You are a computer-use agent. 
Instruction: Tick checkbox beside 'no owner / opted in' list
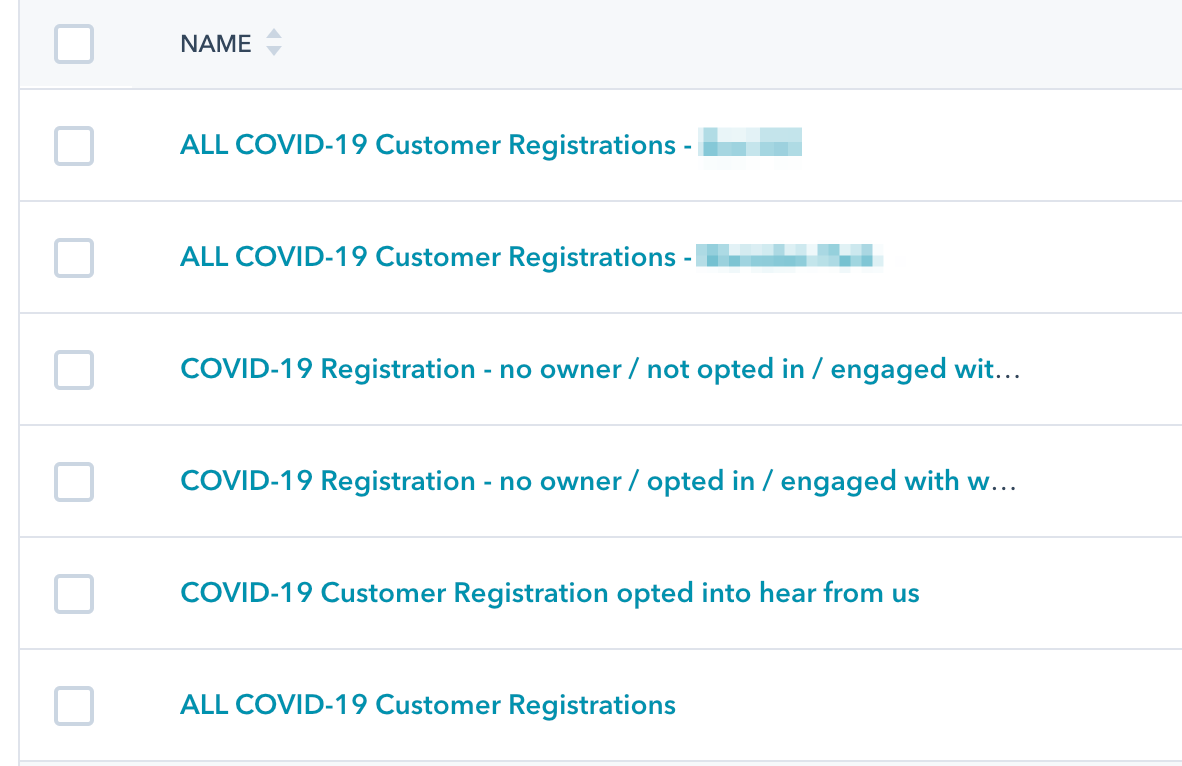[x=74, y=482]
